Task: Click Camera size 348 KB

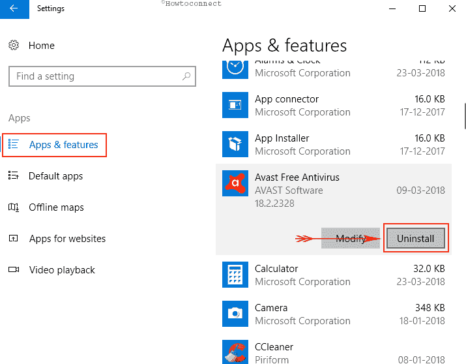Action: 430,308
